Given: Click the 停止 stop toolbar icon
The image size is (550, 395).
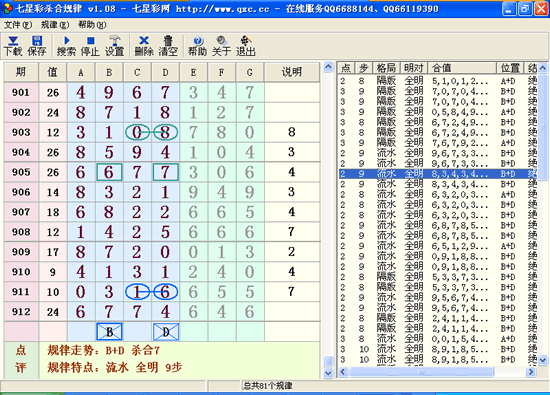Looking at the screenshot, I should [90, 46].
